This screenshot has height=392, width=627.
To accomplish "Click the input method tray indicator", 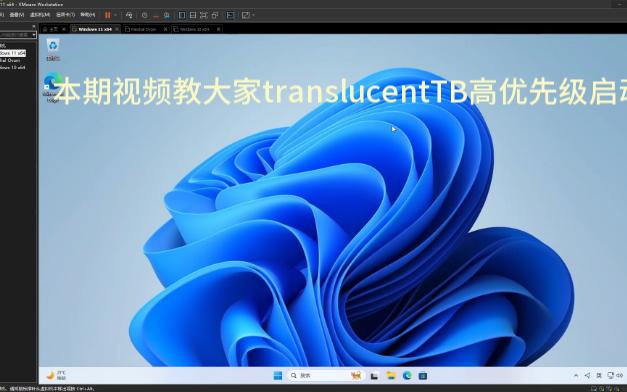I will pos(599,375).
